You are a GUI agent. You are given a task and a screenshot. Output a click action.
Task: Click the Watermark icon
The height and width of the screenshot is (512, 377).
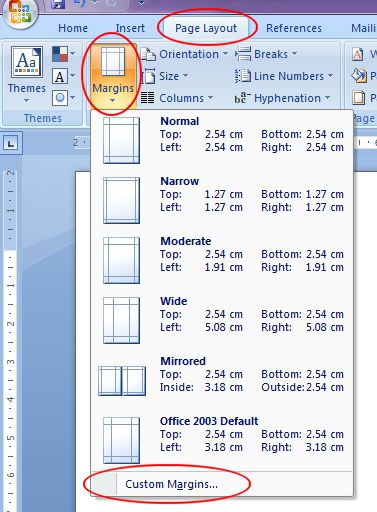(x=358, y=54)
